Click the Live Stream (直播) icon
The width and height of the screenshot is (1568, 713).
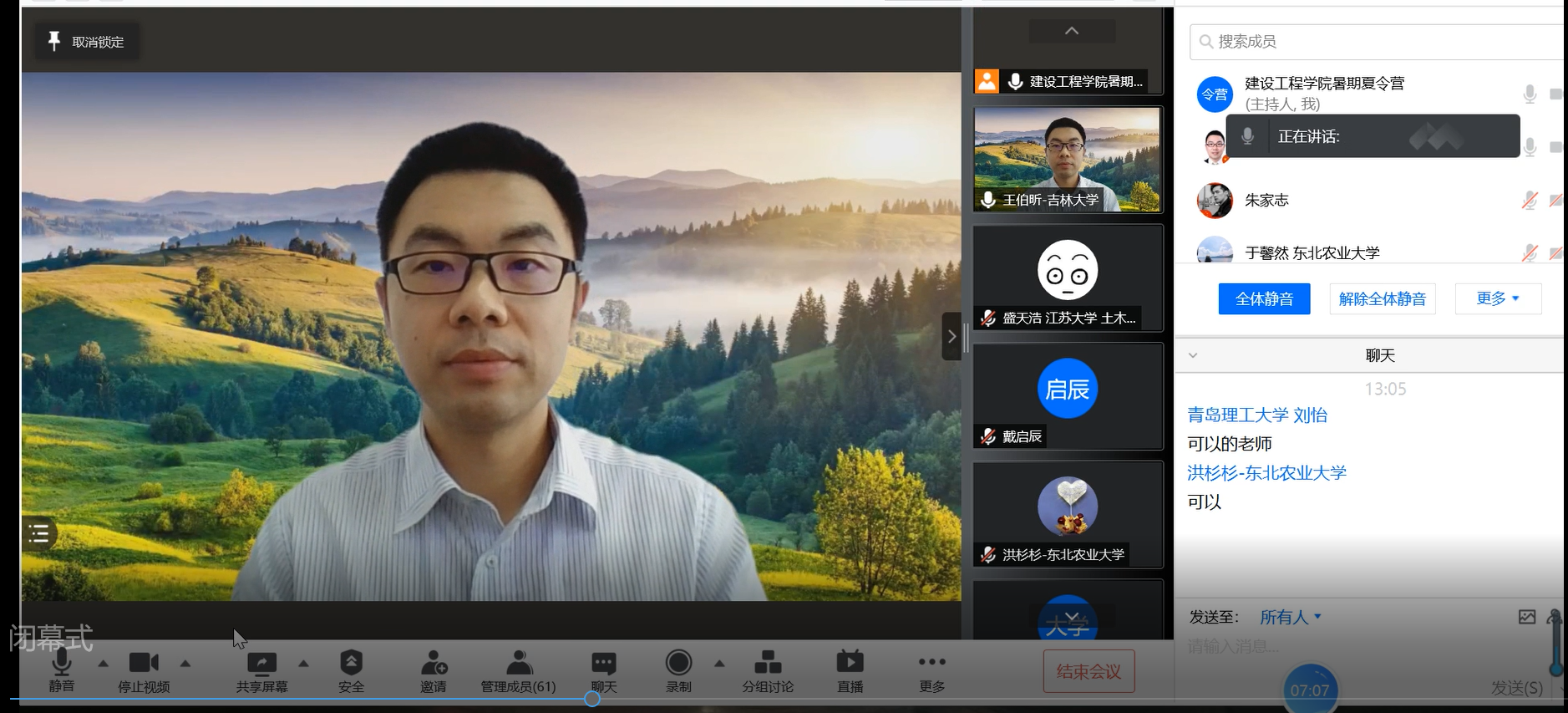[850, 664]
